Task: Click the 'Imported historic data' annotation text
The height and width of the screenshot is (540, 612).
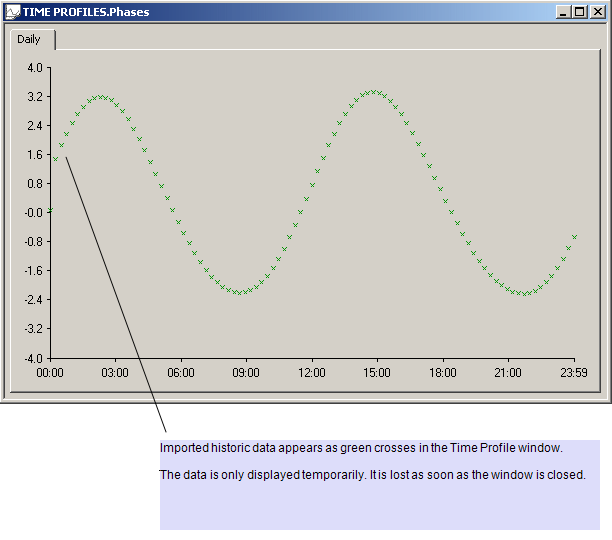Action: point(361,448)
